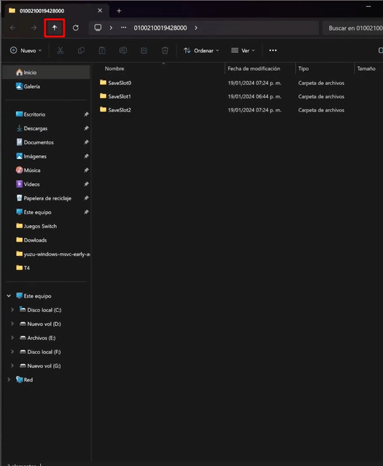Expand Nuevo vol (G:) drive node
Viewport: 383px width, 466px height.
click(12, 366)
